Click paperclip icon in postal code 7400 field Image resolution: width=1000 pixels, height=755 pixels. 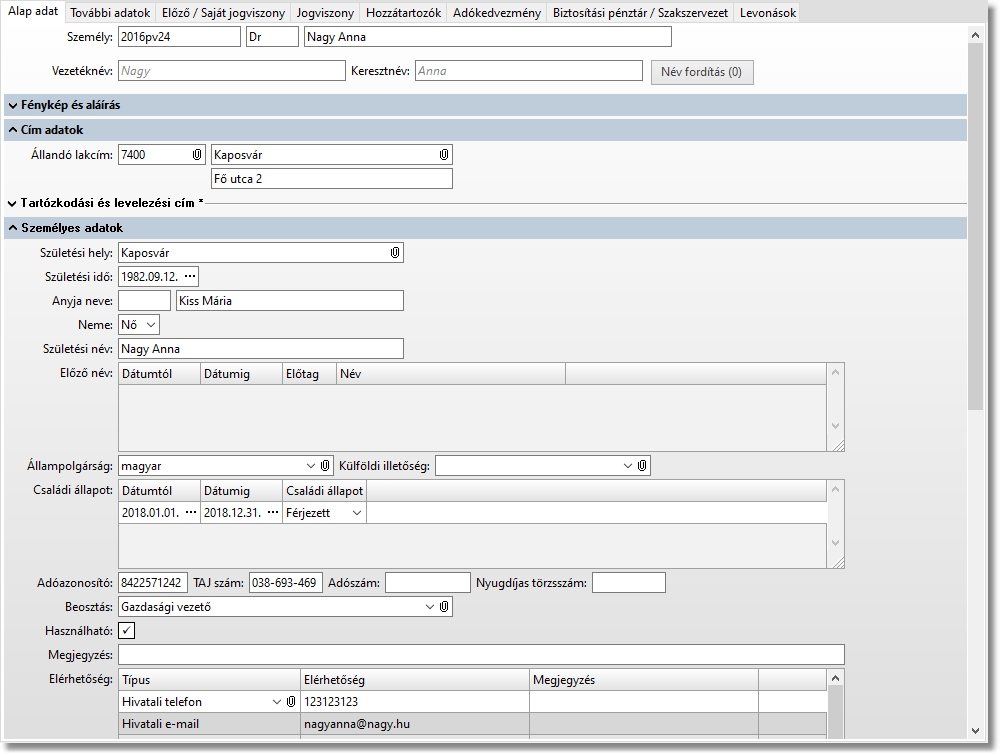pos(197,154)
